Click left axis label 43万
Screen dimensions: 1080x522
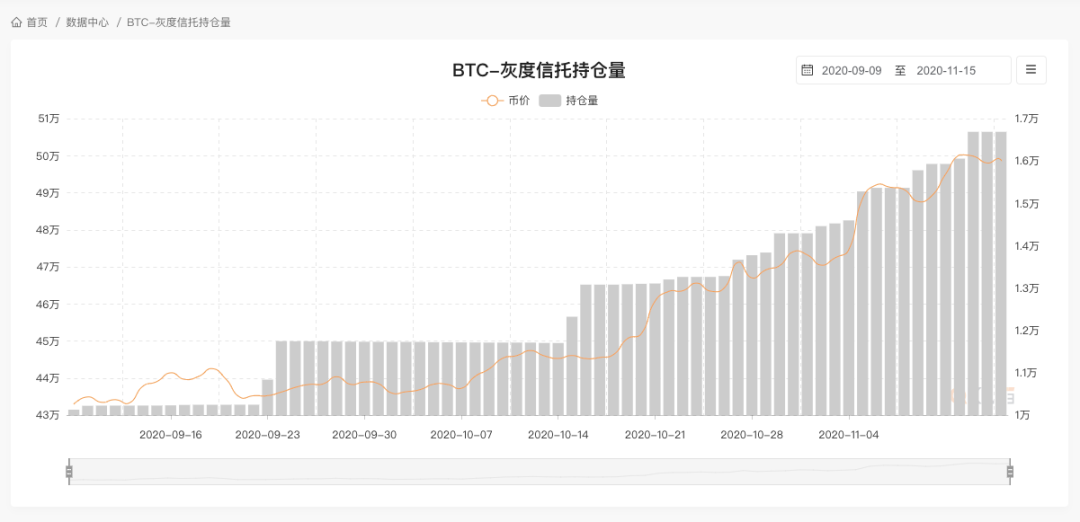48,415
